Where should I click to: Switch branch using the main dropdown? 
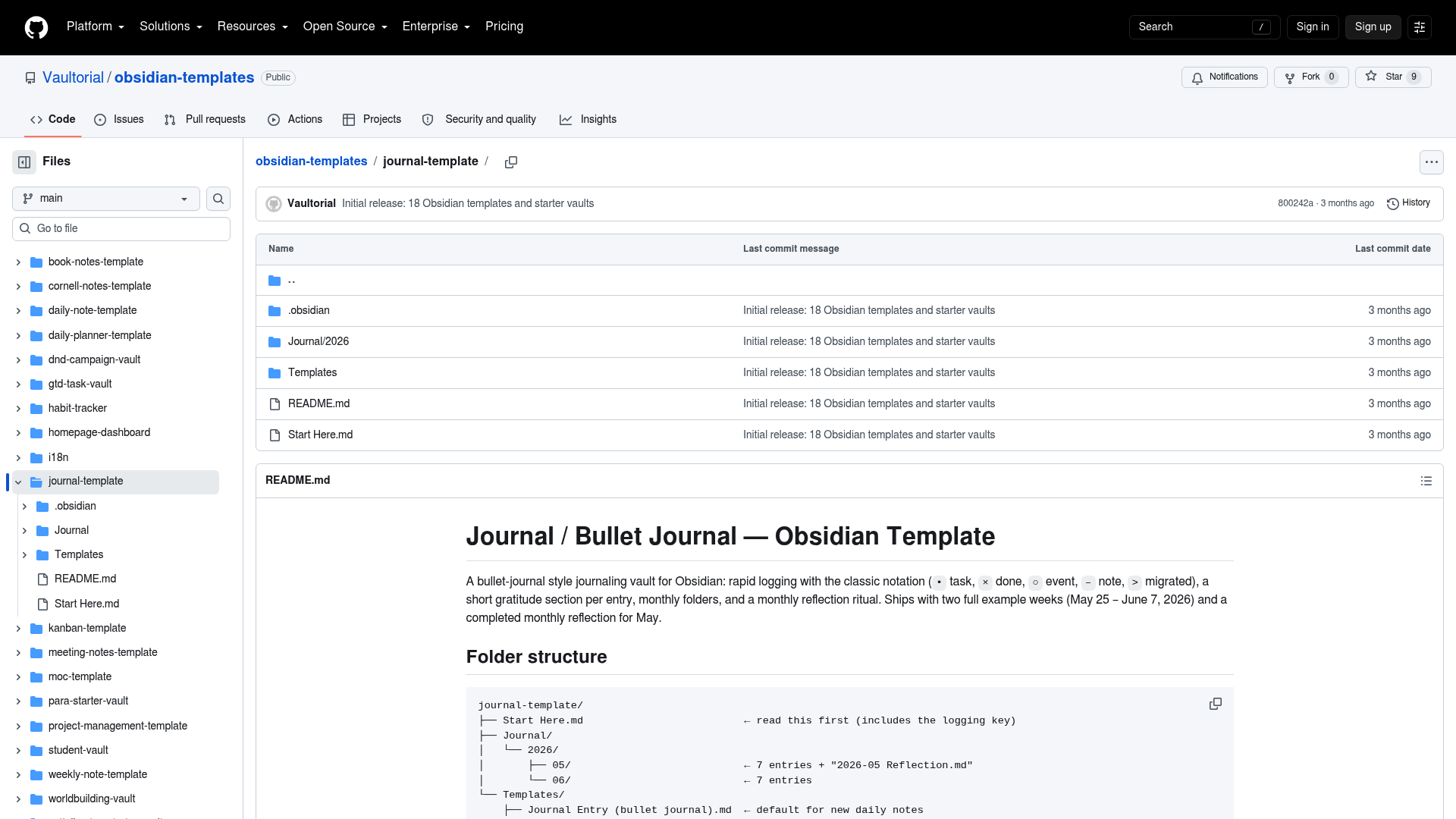(106, 199)
